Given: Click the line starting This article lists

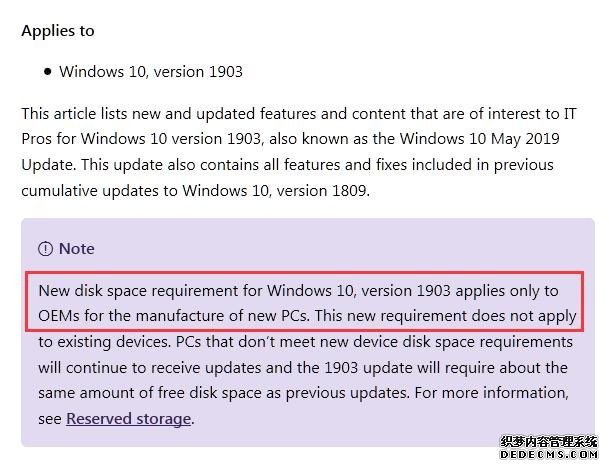Looking at the screenshot, I should [x=299, y=114].
